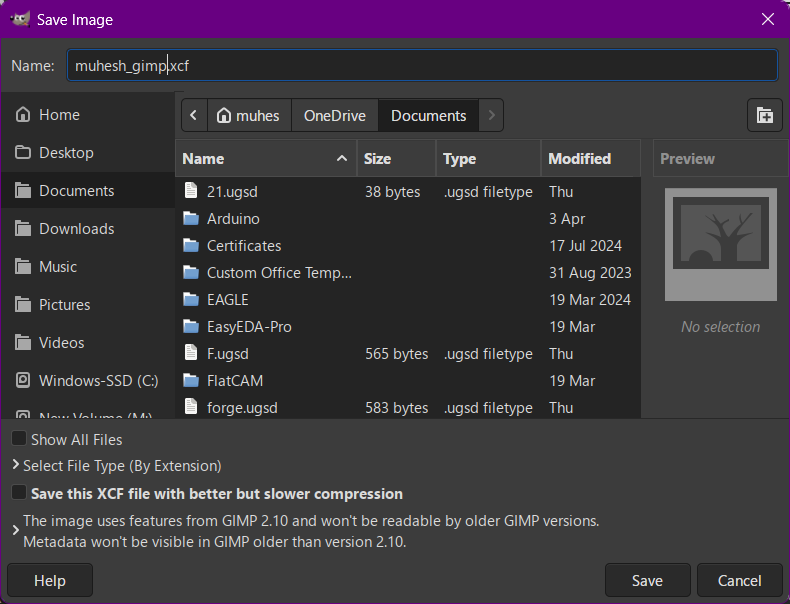Viewport: 790px width, 604px height.
Task: Click the back arrow in path bar
Action: [x=194, y=115]
